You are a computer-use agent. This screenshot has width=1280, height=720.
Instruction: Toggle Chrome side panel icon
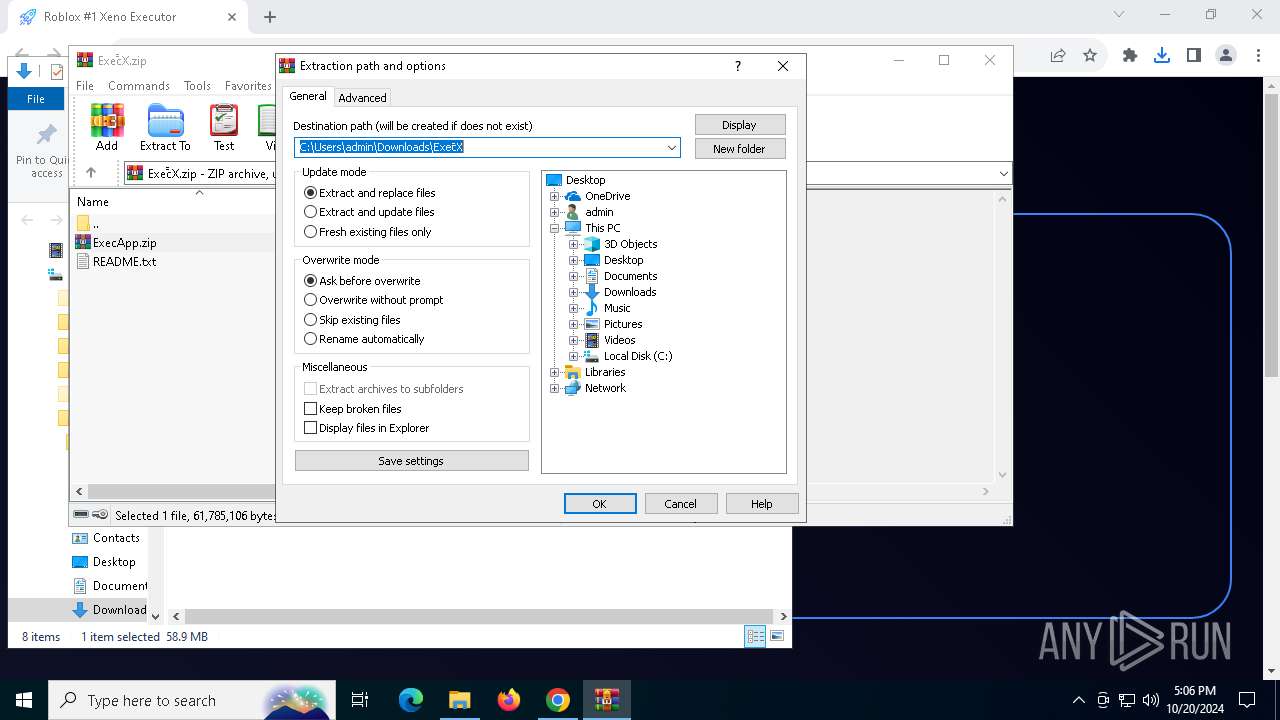click(1194, 56)
